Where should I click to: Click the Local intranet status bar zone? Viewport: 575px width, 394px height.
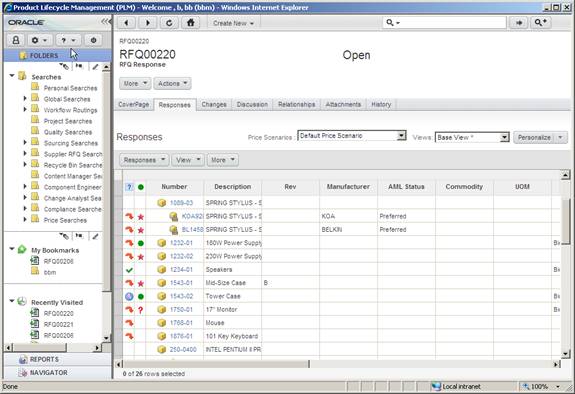[x=461, y=386]
